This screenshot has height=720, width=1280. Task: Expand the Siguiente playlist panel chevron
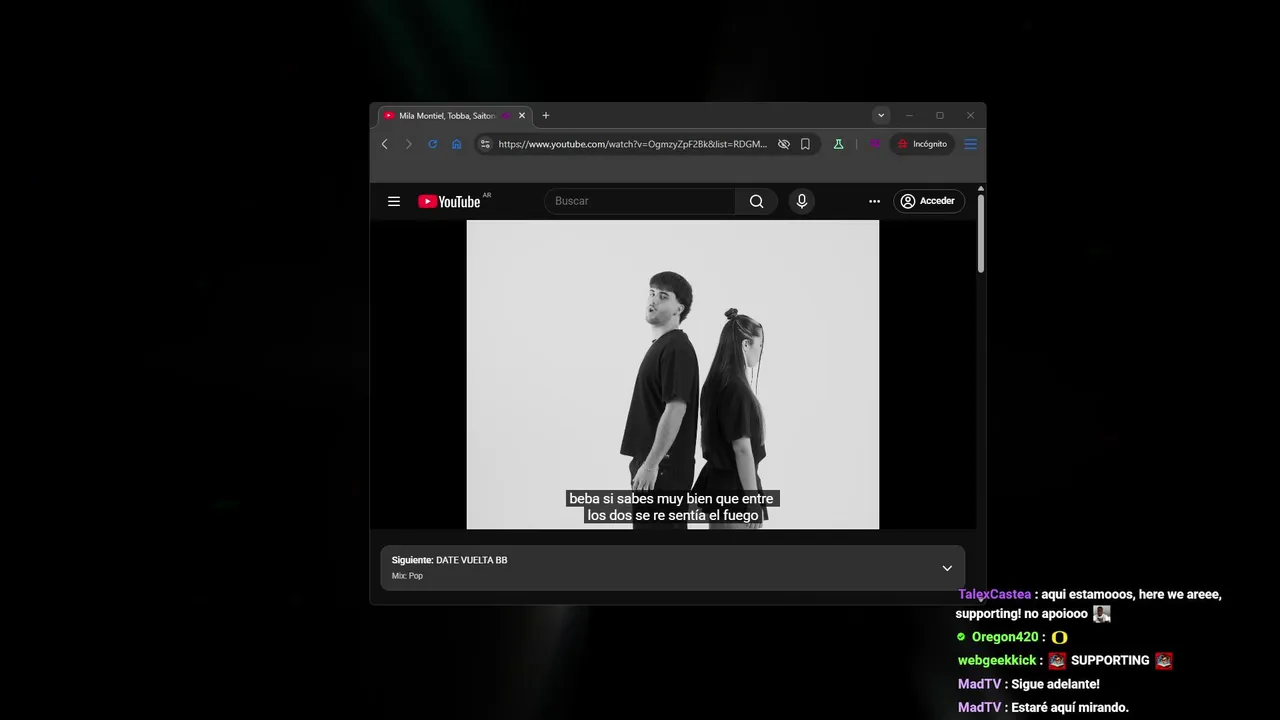click(947, 568)
